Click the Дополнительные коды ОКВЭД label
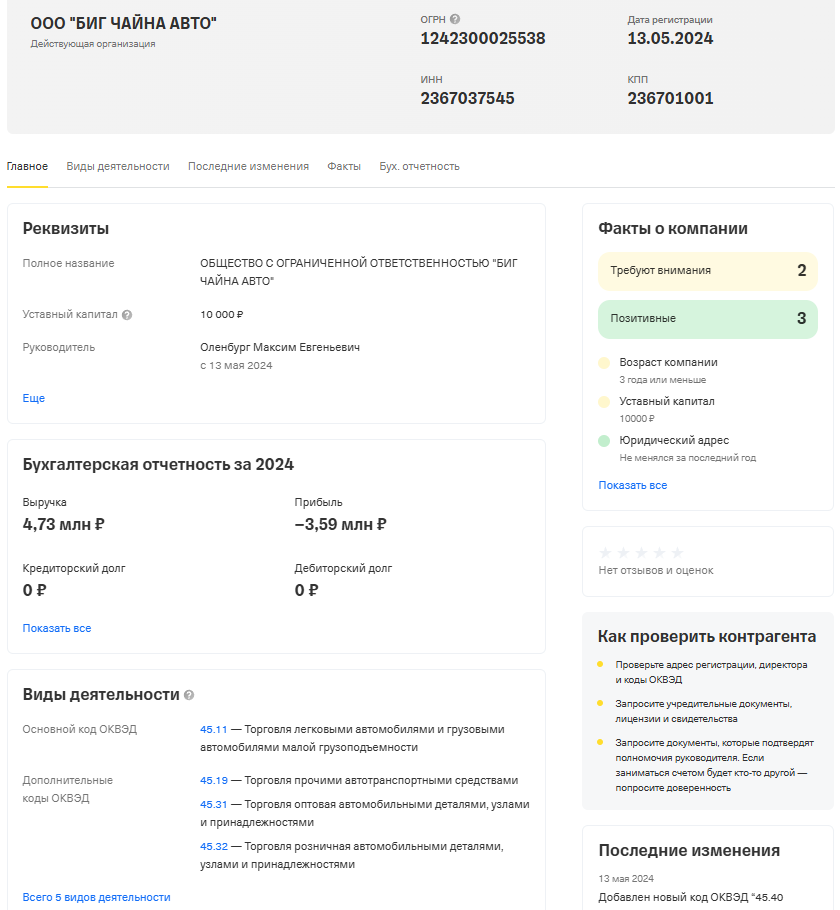 [x=67, y=789]
